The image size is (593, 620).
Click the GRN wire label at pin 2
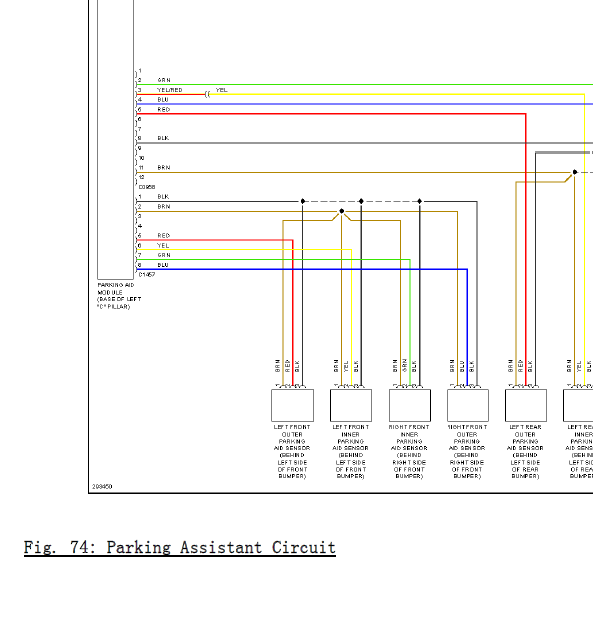tap(164, 80)
